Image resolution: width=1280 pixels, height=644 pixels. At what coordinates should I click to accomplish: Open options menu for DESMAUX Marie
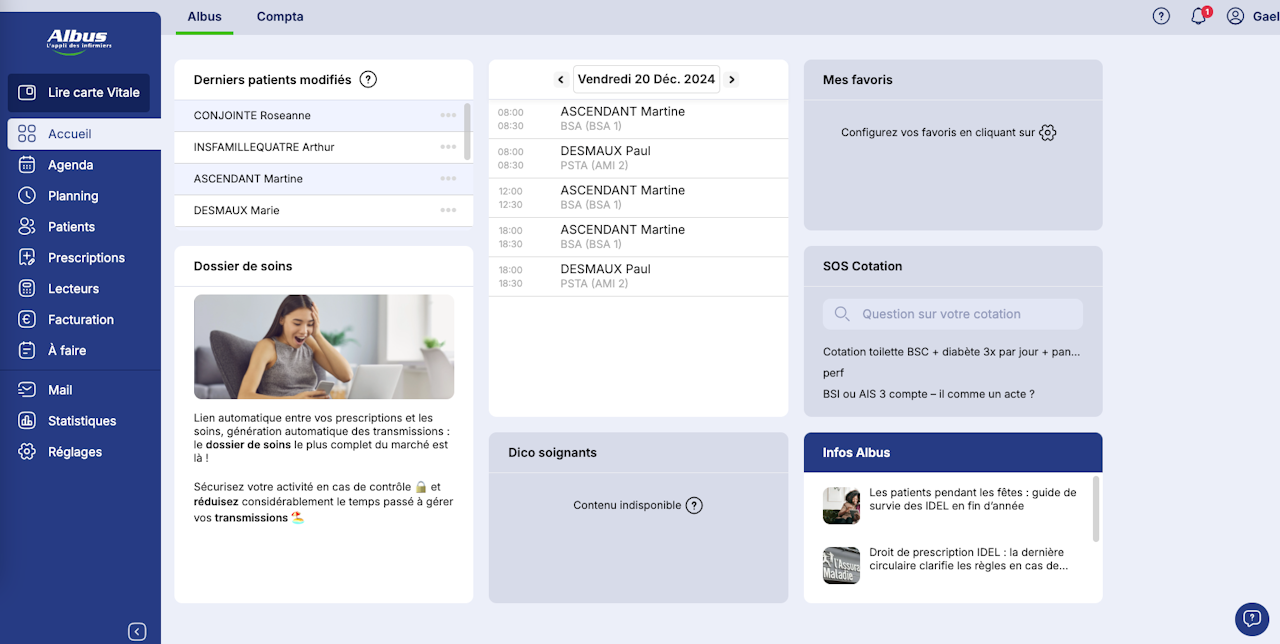(x=448, y=210)
